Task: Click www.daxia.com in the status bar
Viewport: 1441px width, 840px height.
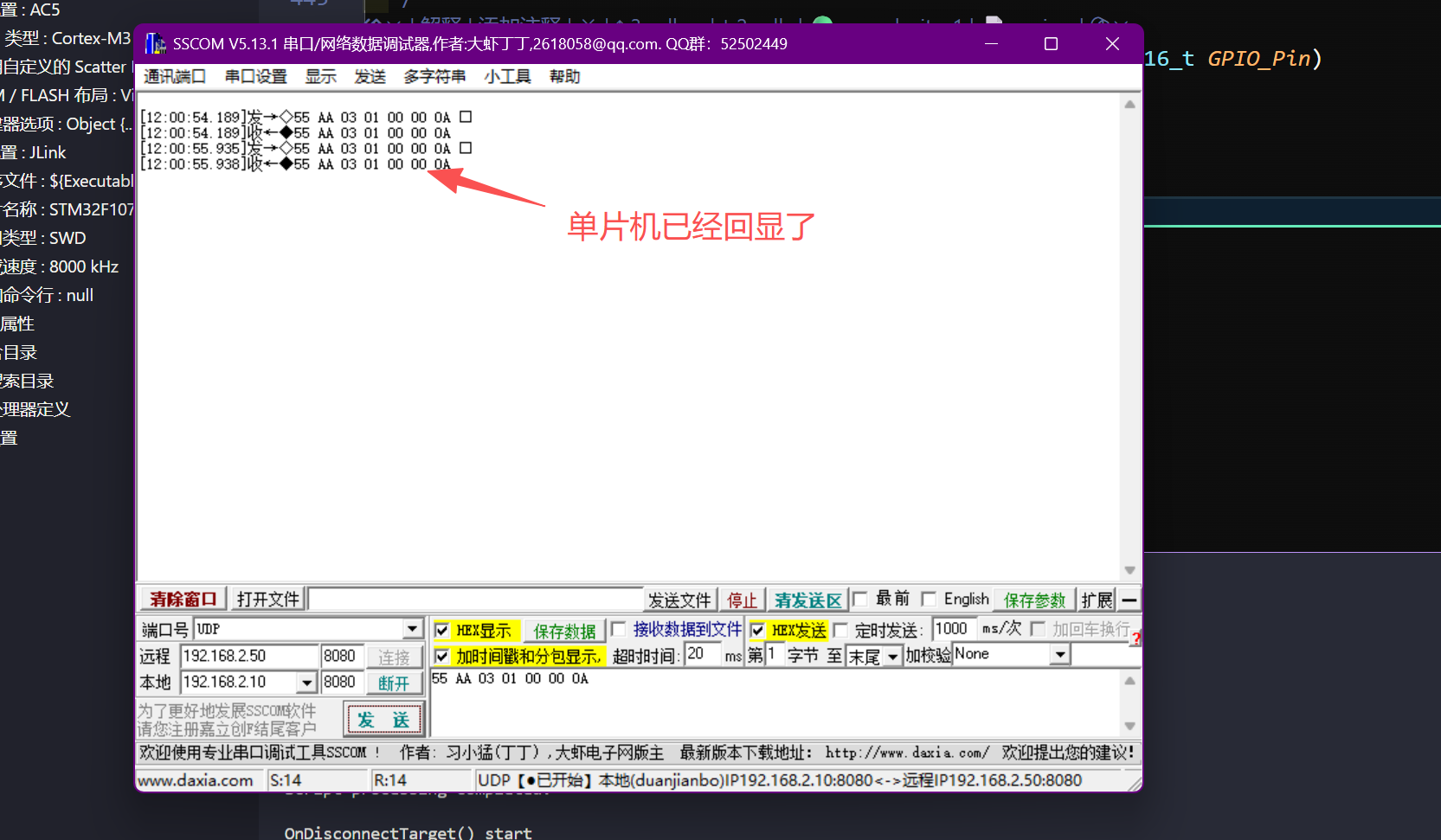Action: click(x=196, y=780)
